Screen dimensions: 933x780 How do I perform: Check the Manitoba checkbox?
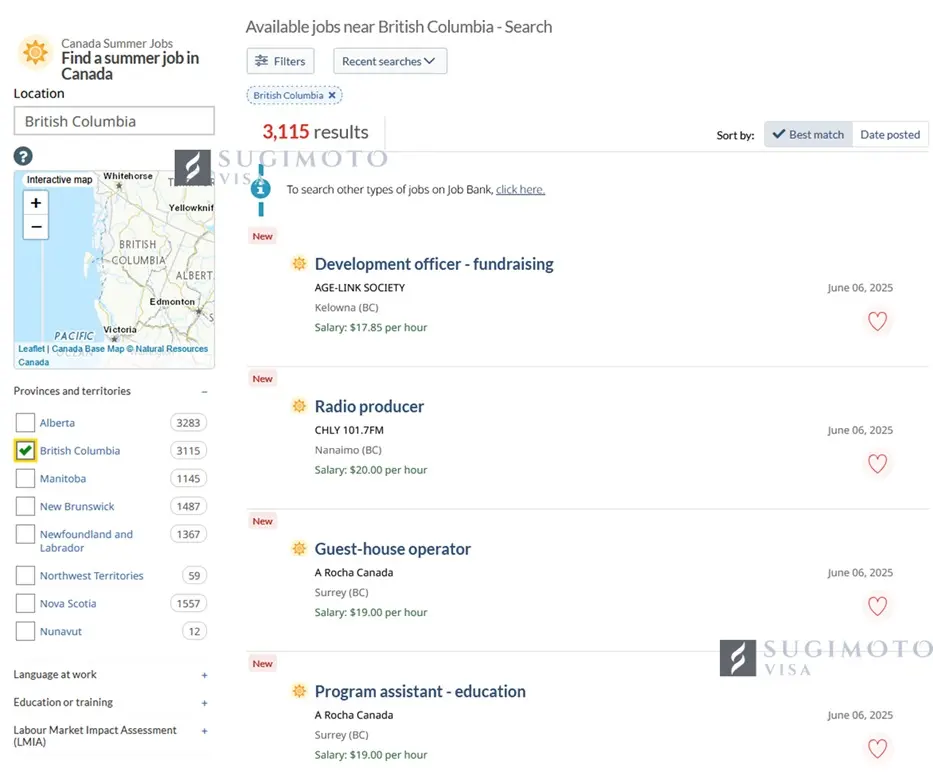(25, 478)
